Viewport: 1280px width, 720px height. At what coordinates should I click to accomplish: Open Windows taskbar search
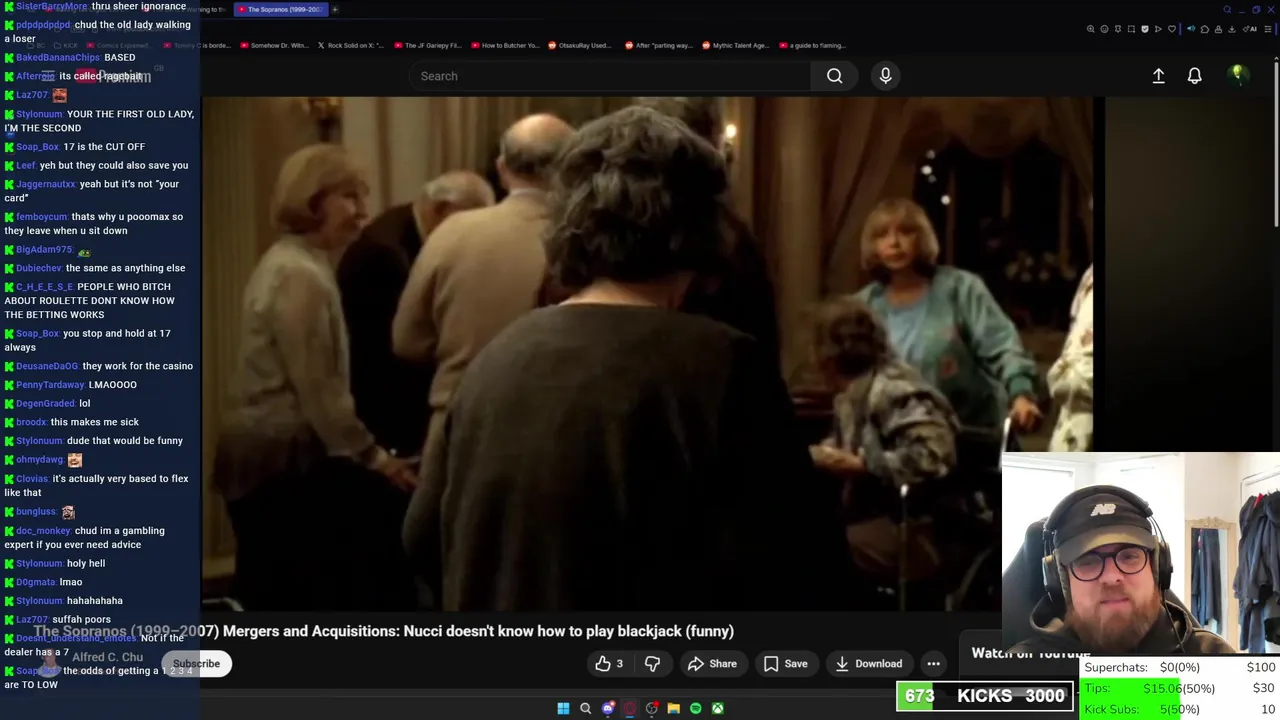(x=585, y=708)
